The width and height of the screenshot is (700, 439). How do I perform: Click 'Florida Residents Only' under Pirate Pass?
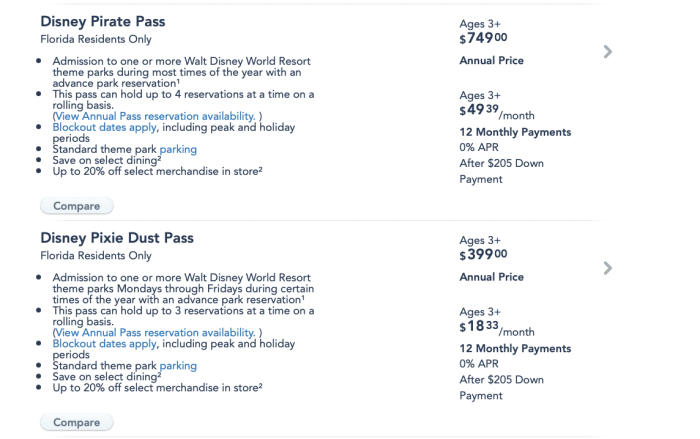pyautogui.click(x=96, y=39)
